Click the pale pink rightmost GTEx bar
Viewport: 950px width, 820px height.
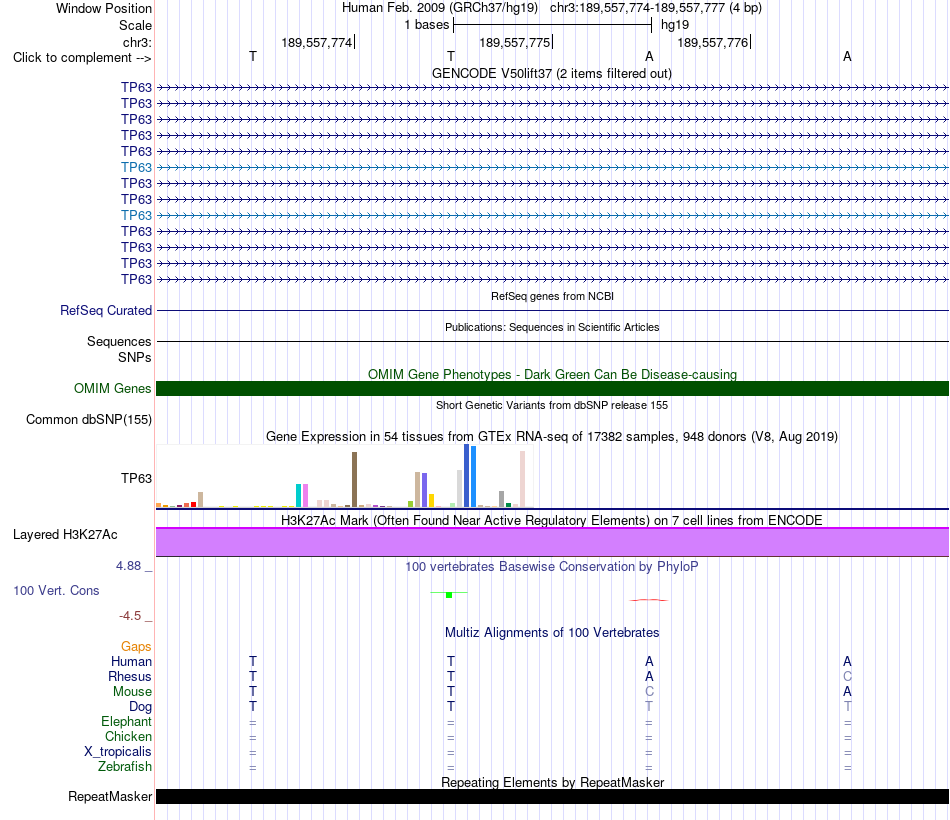(x=522, y=479)
